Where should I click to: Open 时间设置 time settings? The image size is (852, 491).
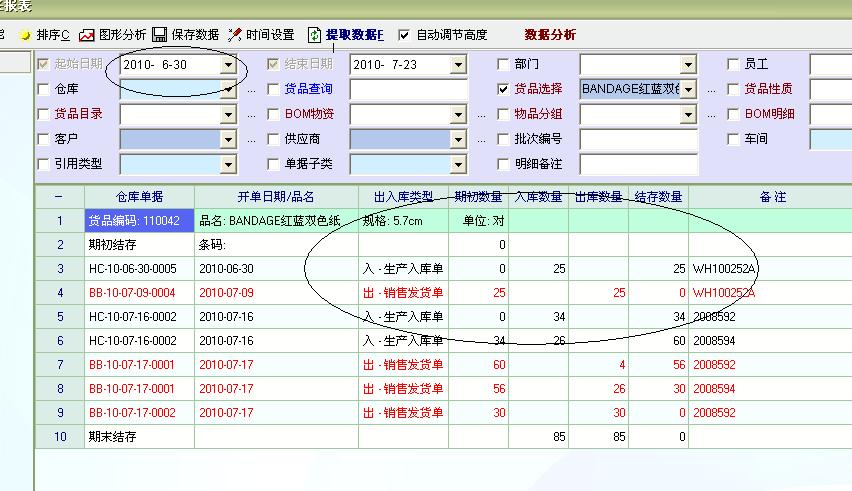pos(236,35)
